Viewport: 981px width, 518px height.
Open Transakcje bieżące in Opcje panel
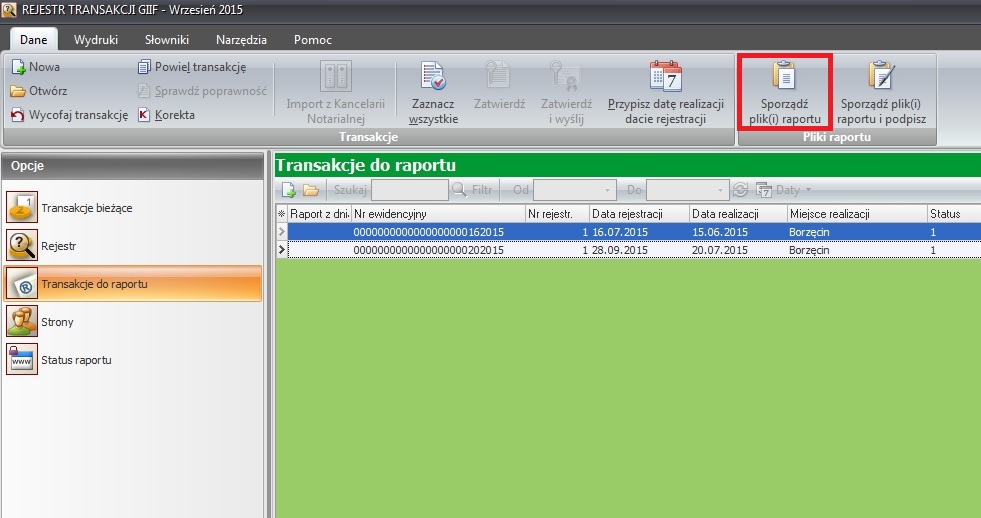(132, 208)
